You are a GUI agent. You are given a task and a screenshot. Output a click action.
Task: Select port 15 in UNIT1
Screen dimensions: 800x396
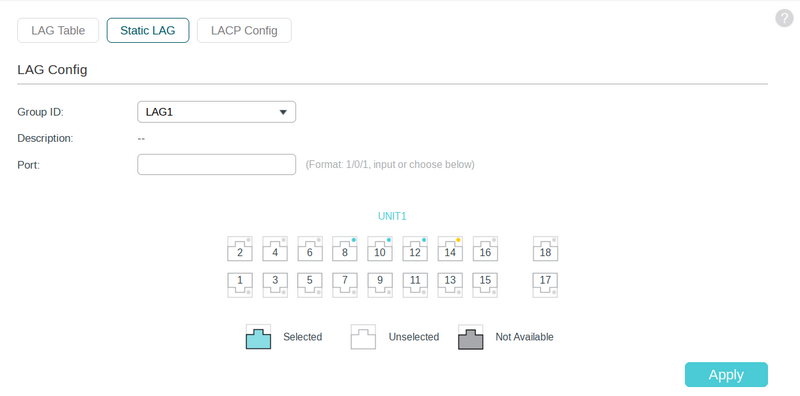click(x=485, y=285)
